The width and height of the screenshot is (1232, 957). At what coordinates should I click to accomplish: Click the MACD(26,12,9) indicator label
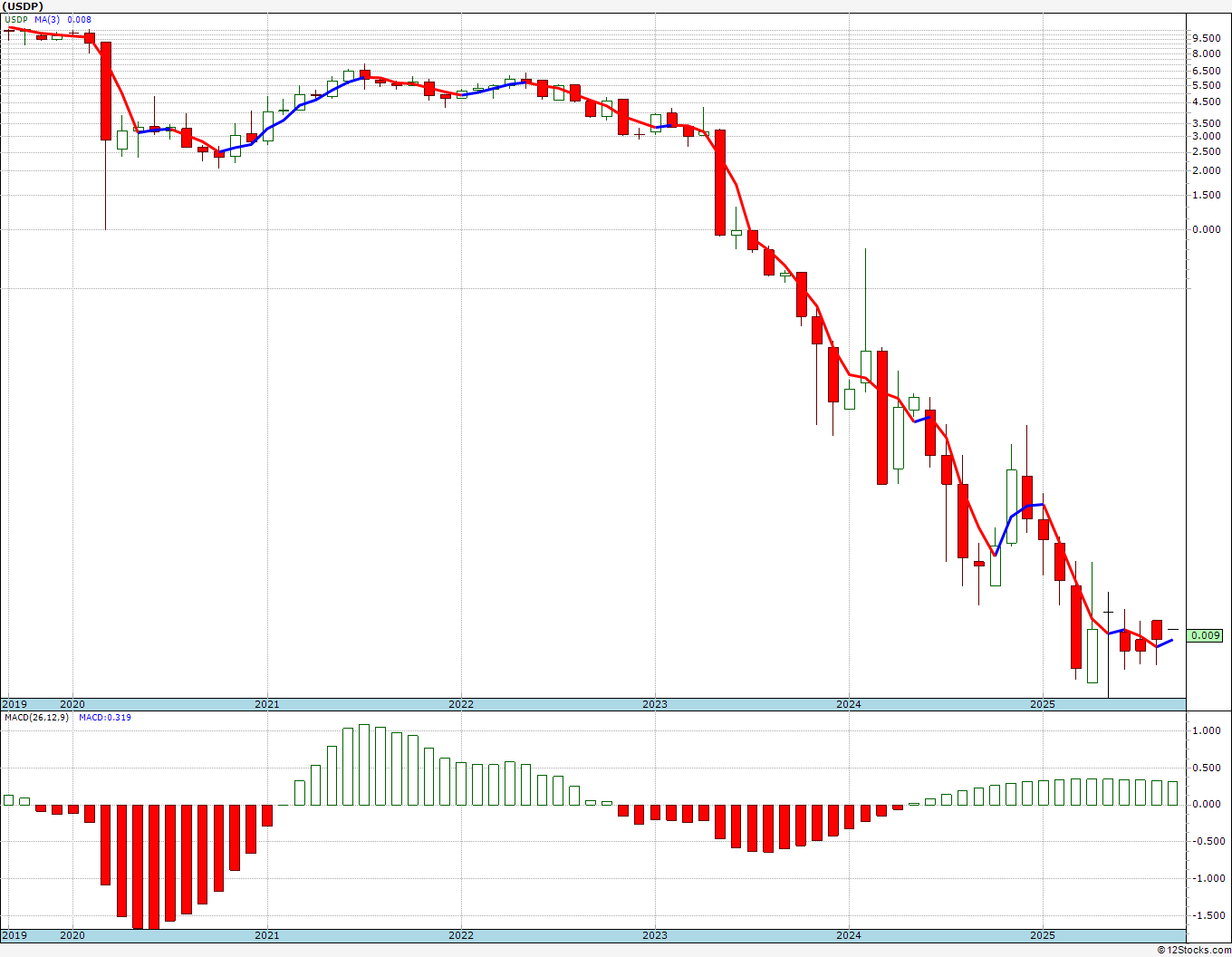point(36,718)
